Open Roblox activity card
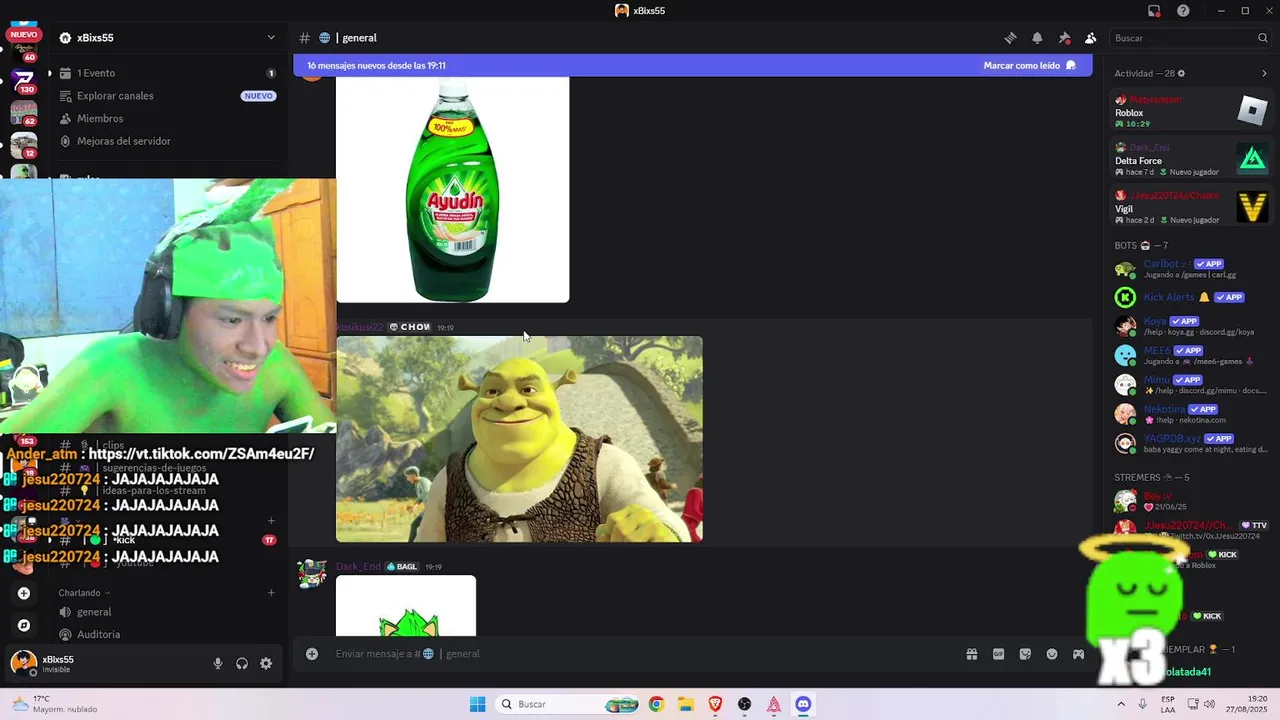 click(x=1191, y=111)
